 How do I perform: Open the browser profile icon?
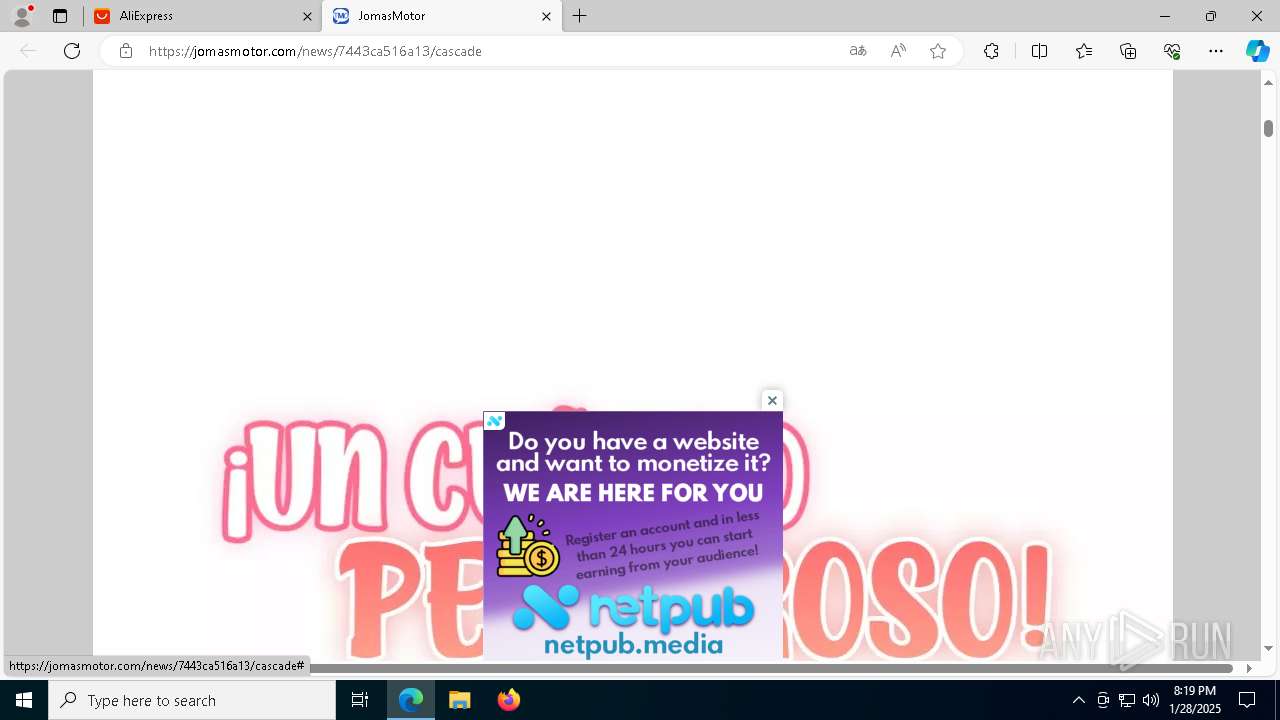pyautogui.click(x=22, y=16)
